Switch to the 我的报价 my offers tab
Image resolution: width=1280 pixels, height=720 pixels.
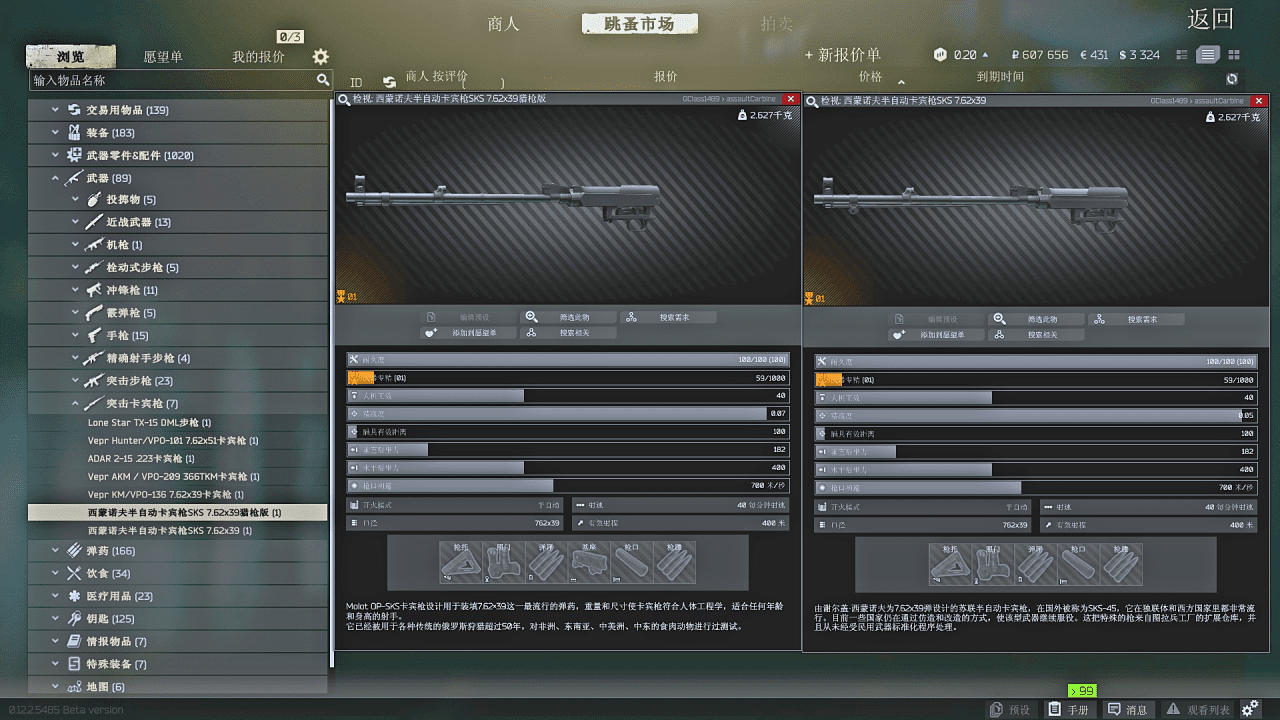tap(258, 57)
